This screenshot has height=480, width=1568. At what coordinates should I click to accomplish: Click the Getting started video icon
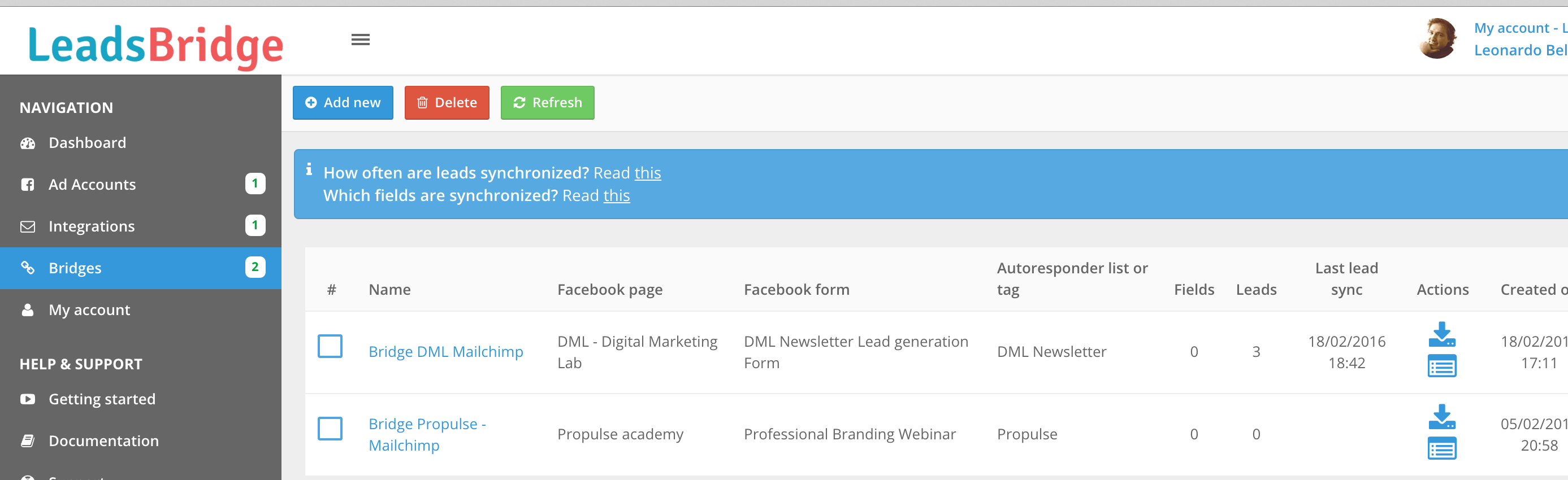pos(27,399)
